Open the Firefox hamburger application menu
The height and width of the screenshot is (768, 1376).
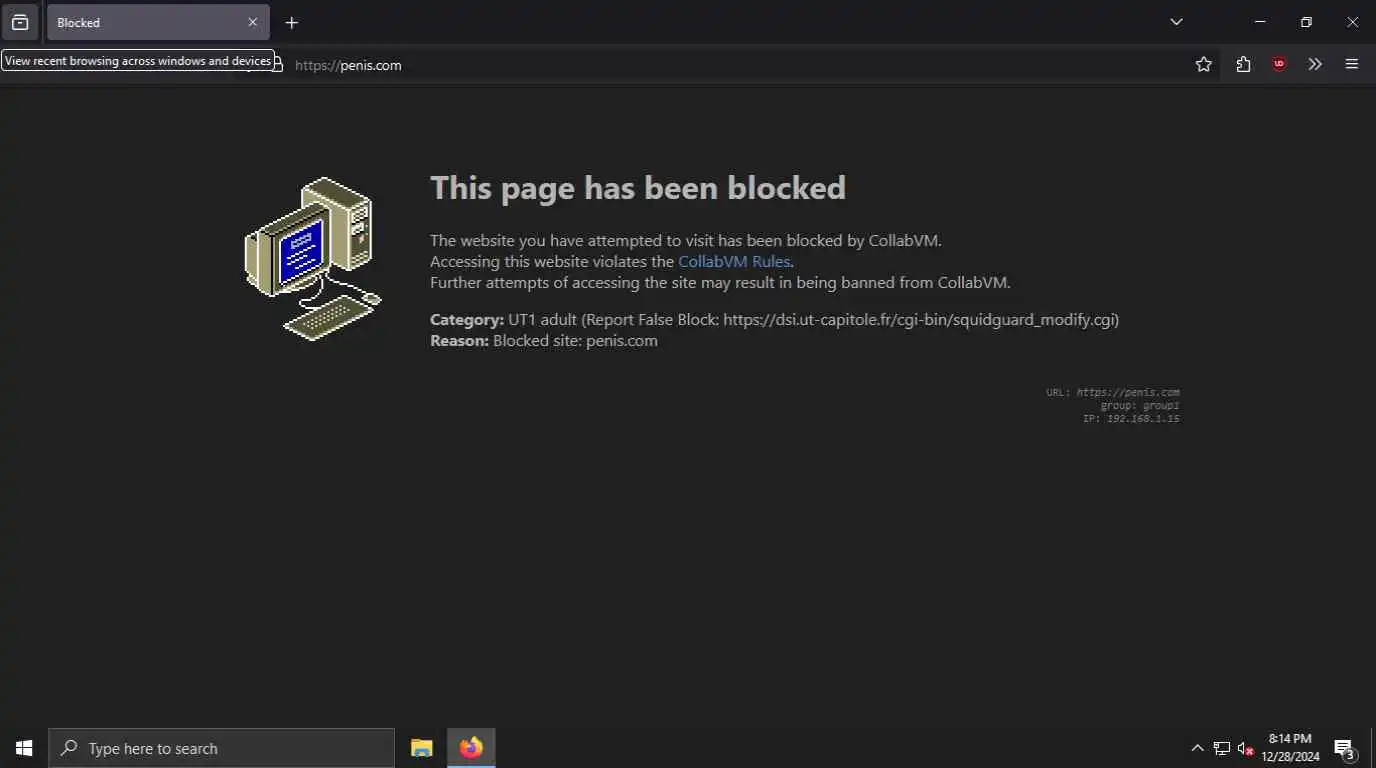click(1352, 64)
